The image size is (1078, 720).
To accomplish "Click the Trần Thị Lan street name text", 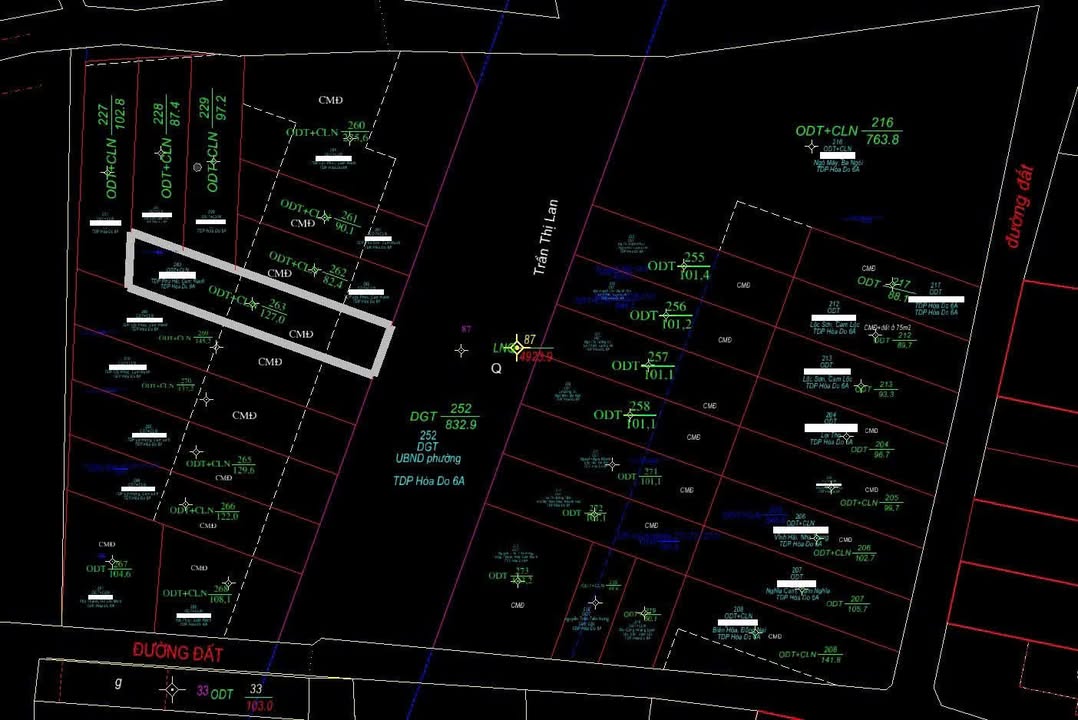I will [546, 237].
